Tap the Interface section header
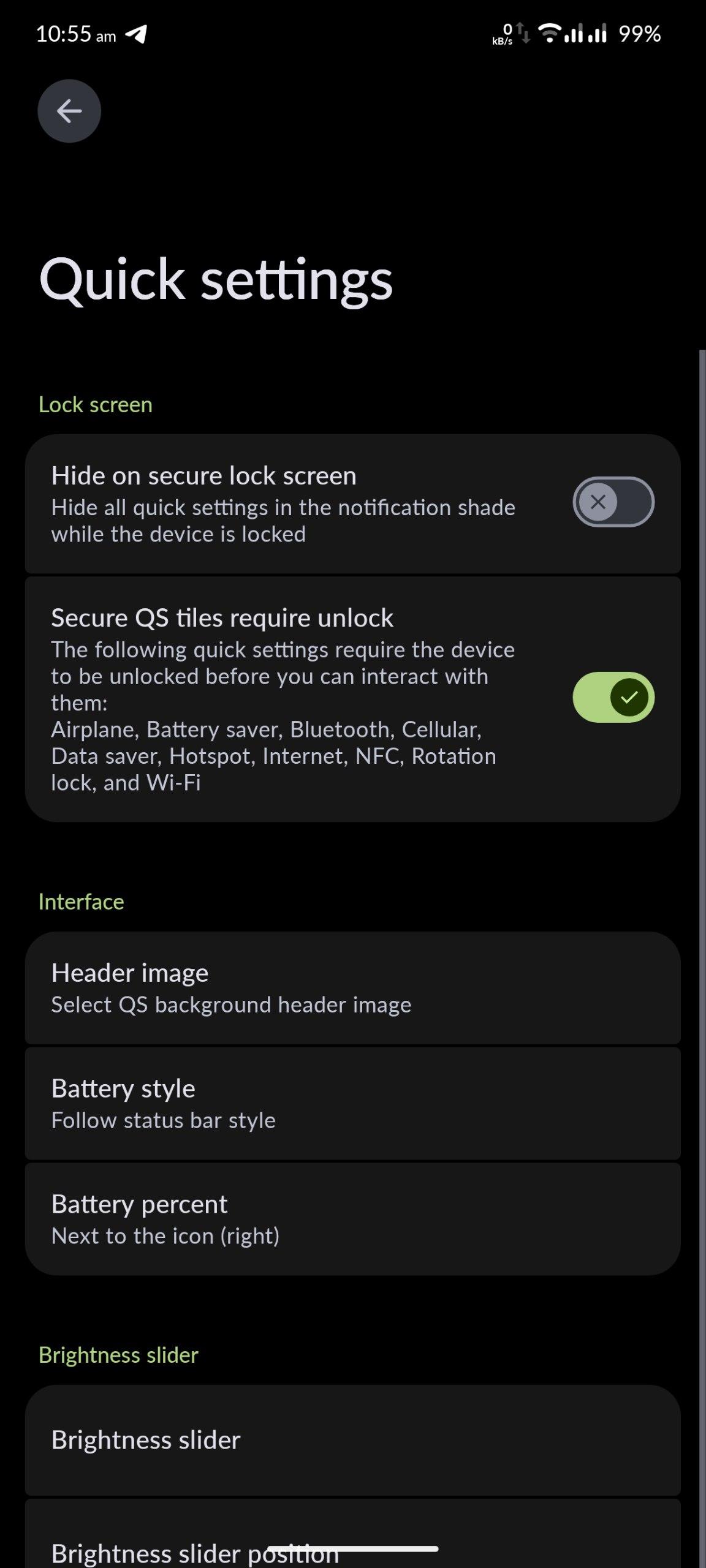 pyautogui.click(x=82, y=902)
